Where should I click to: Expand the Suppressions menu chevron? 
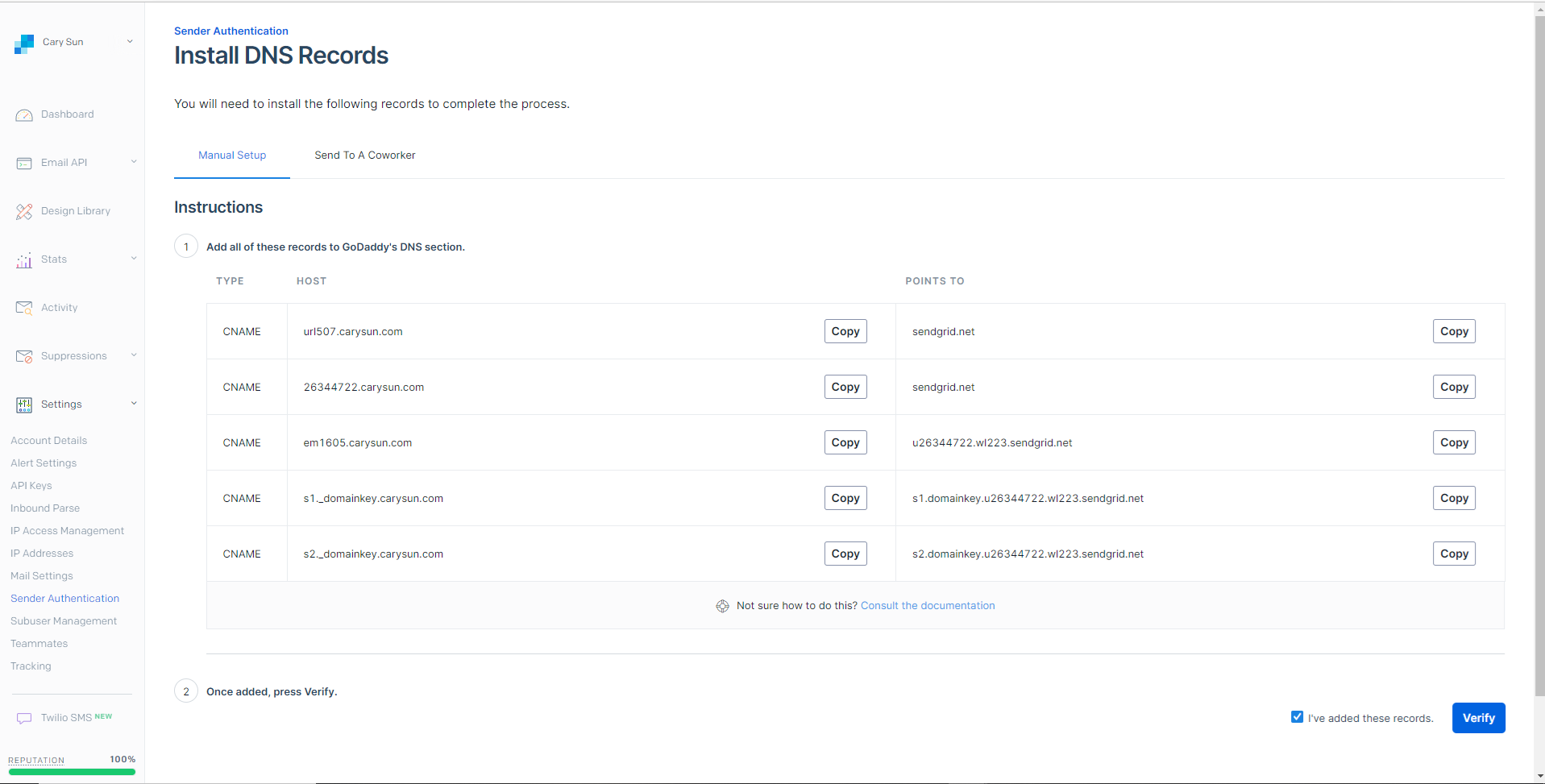[x=134, y=355]
